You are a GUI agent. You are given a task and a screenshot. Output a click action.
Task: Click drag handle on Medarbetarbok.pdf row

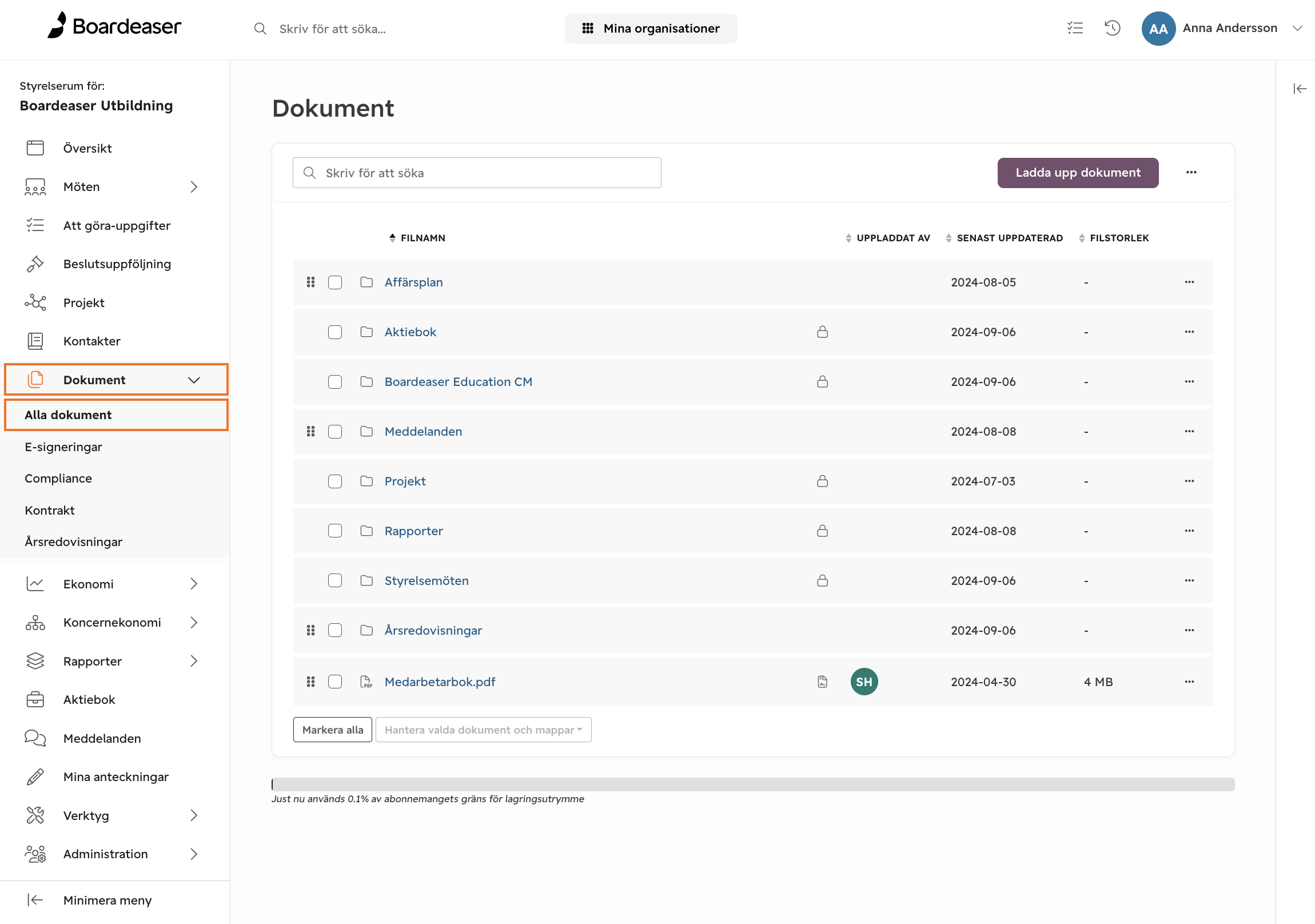pyautogui.click(x=310, y=682)
